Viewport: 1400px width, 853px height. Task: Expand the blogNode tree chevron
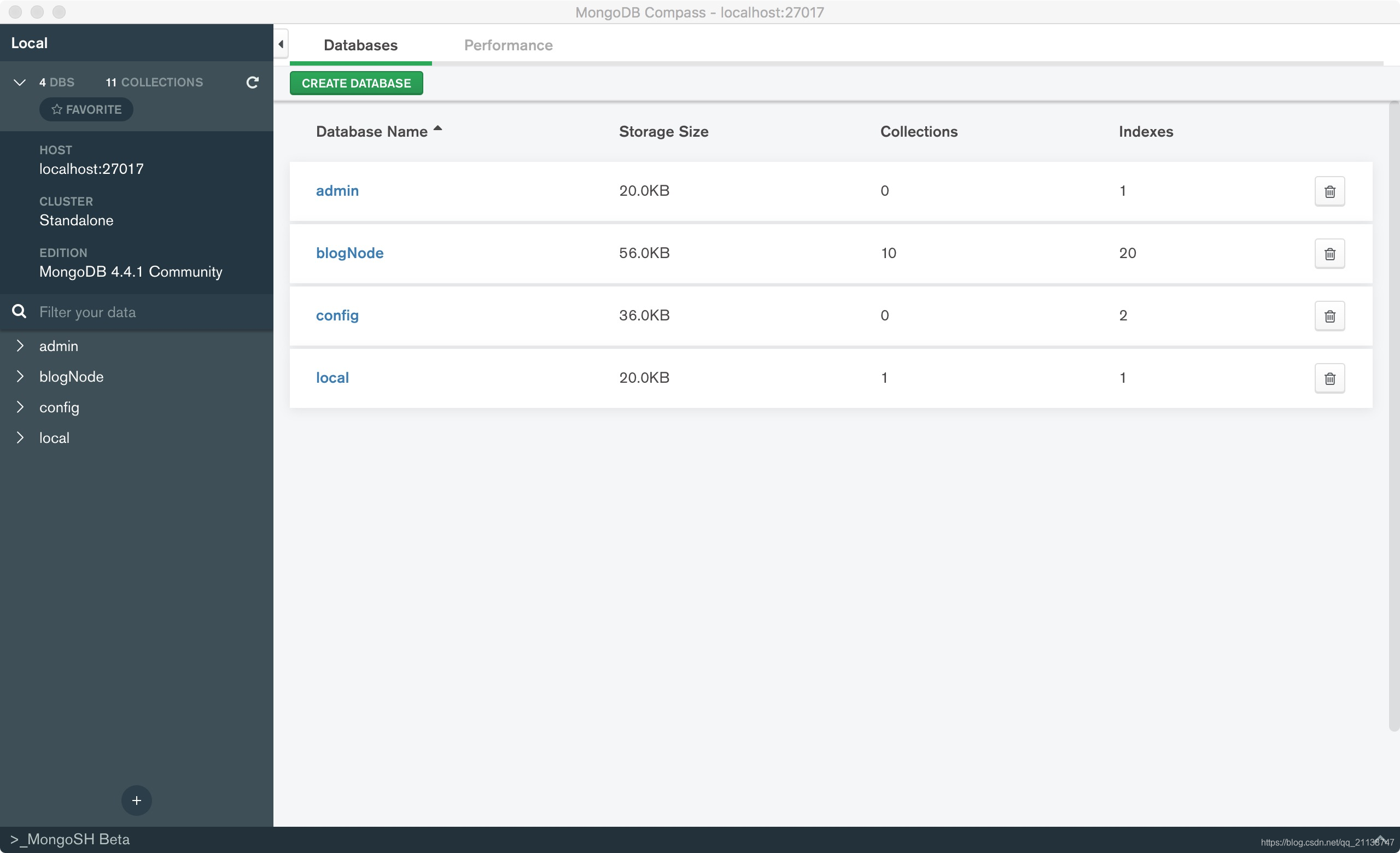(x=20, y=377)
